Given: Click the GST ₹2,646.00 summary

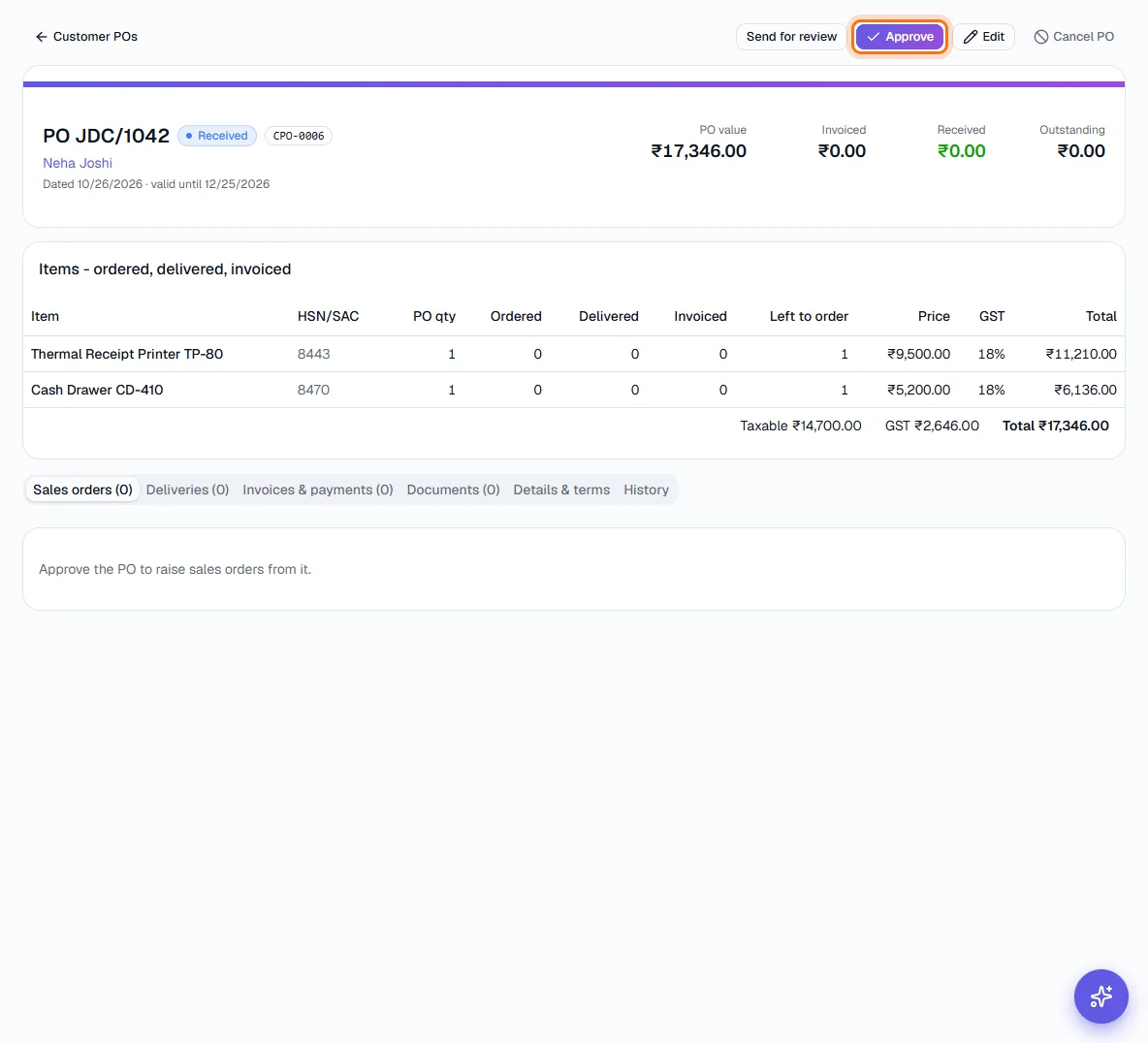Looking at the screenshot, I should (931, 426).
